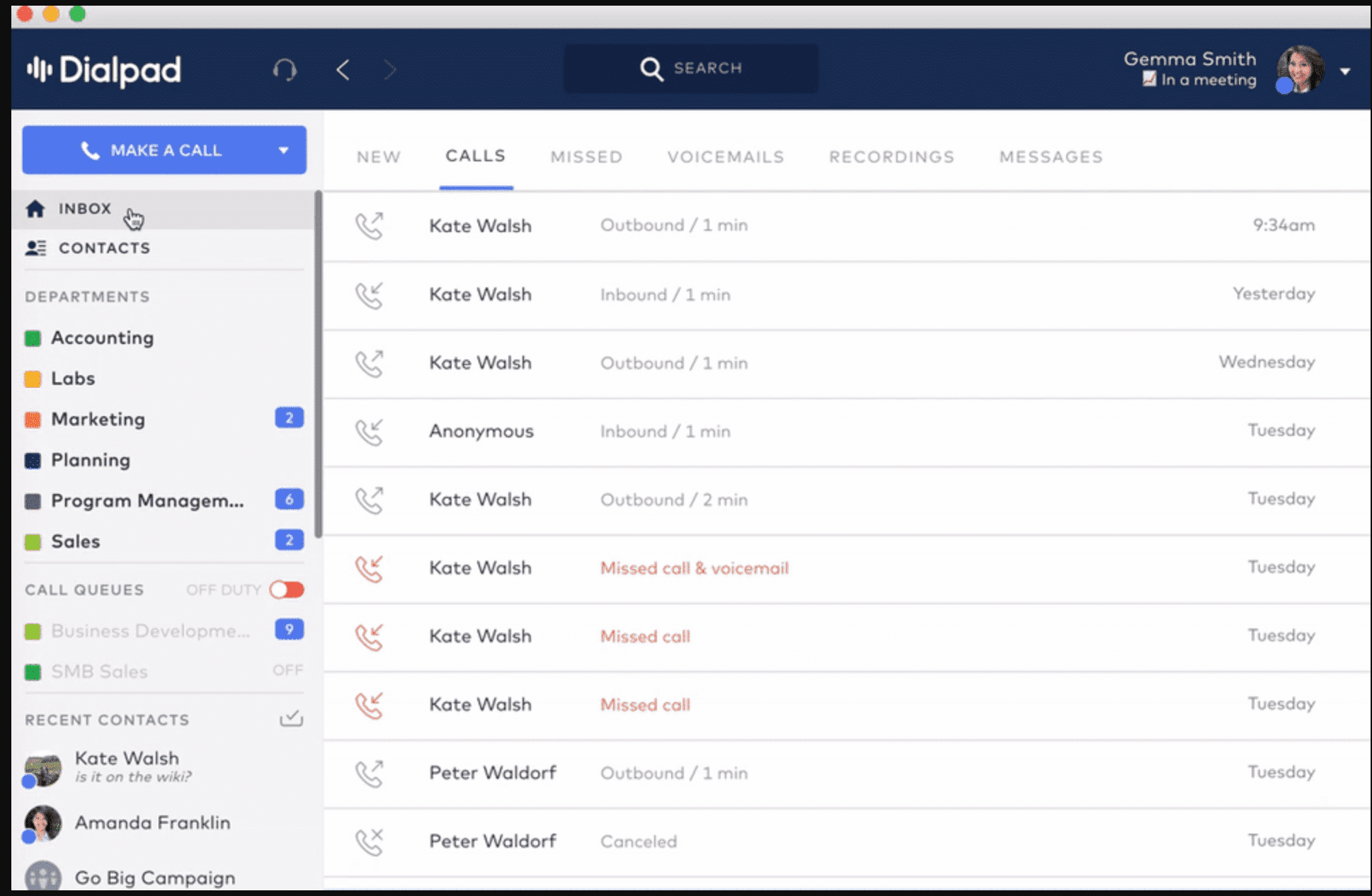1372x896 pixels.
Task: Go forward with the right arrow
Action: tap(389, 69)
